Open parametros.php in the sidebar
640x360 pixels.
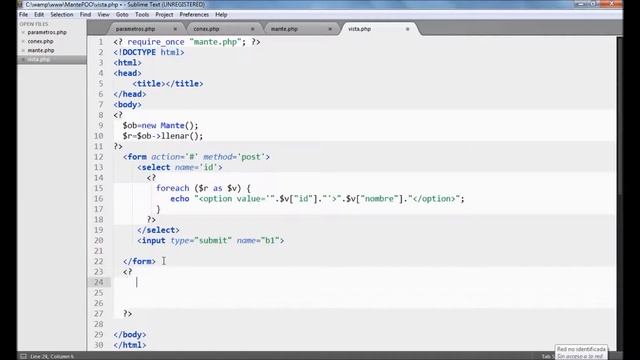coord(47,32)
